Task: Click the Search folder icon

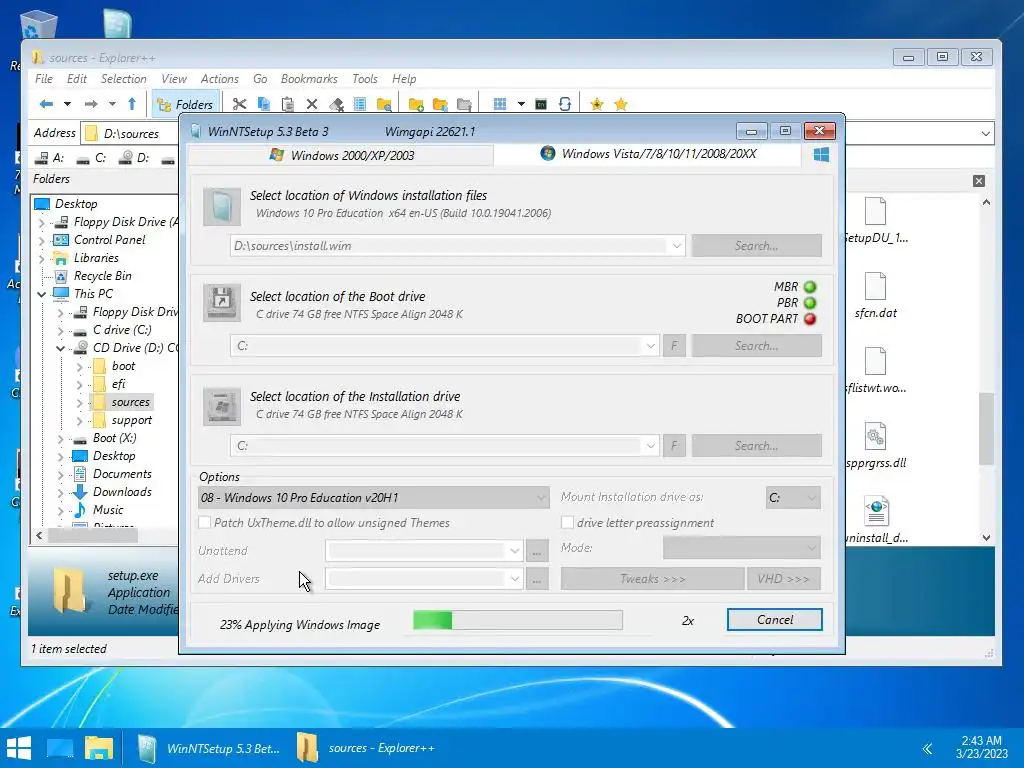Action: coord(384,104)
